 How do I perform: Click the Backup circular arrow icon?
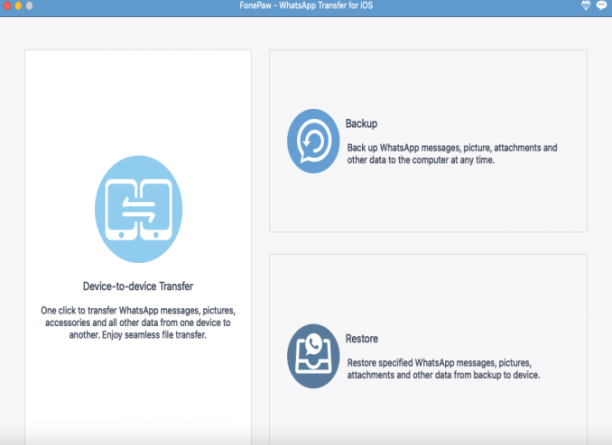[313, 141]
